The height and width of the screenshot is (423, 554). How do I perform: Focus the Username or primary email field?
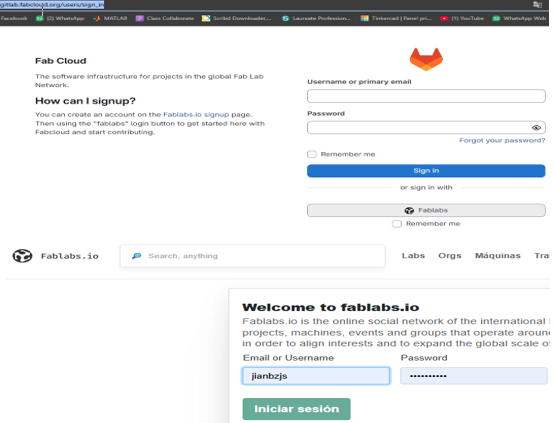click(x=426, y=96)
